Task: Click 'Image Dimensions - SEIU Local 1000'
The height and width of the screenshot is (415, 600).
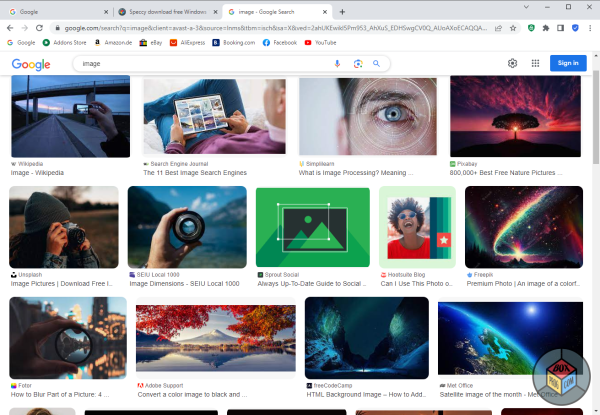Action: pyautogui.click(x=184, y=284)
